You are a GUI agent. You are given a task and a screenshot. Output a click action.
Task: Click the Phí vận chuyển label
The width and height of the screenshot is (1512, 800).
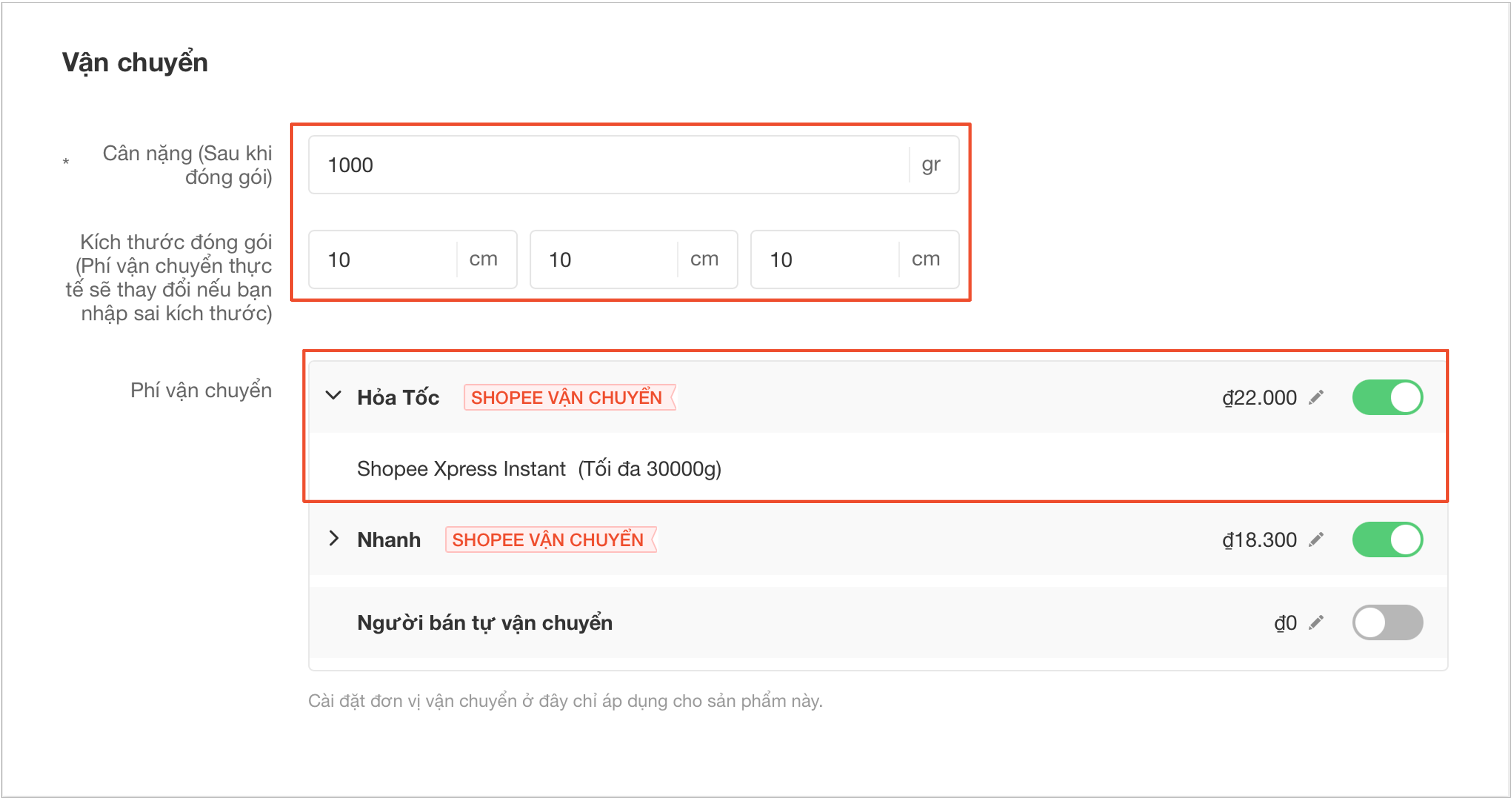tap(201, 390)
